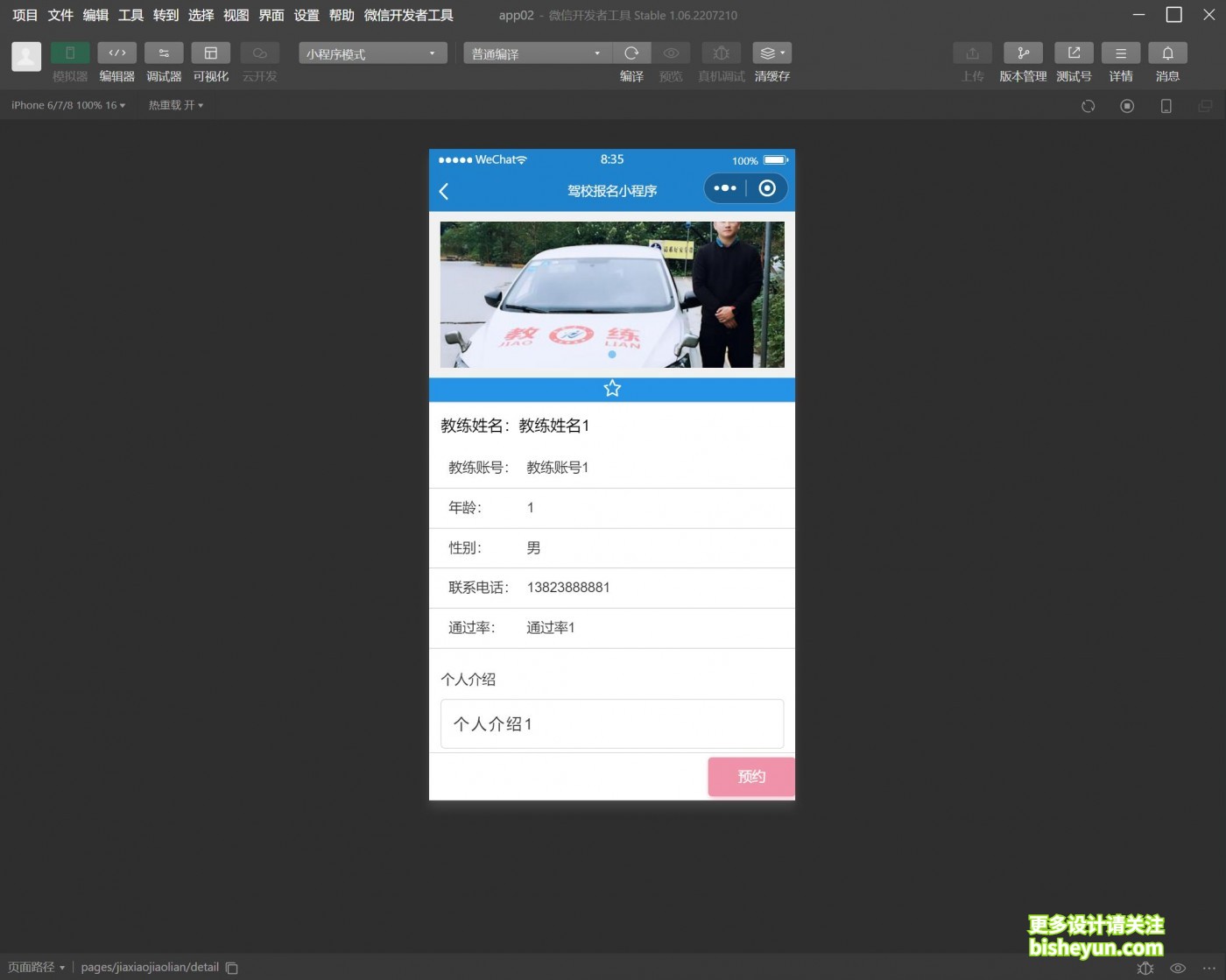1226x980 pixels.
Task: Click the pink 预约 button
Action: 751,777
